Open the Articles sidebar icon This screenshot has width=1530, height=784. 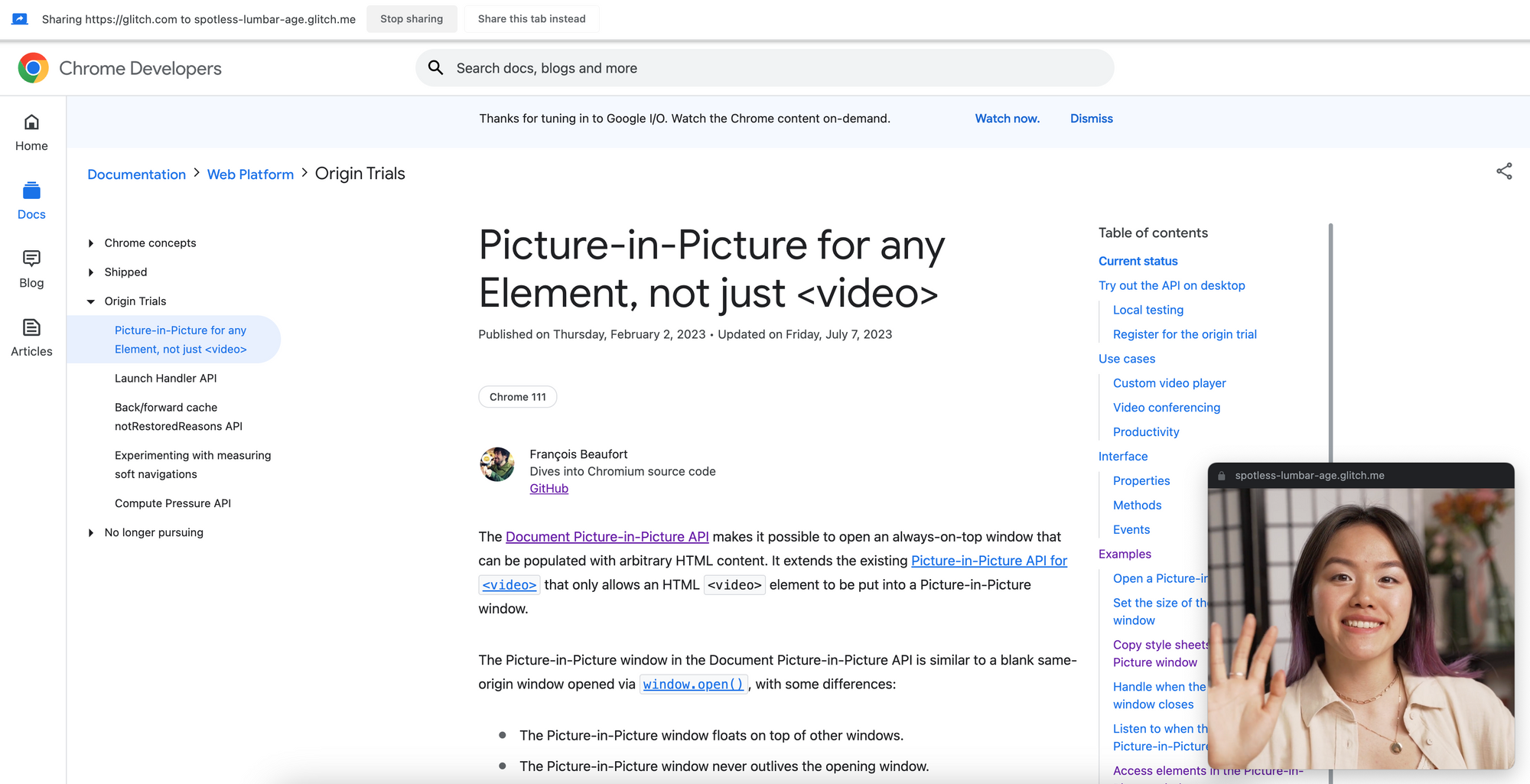point(31,327)
